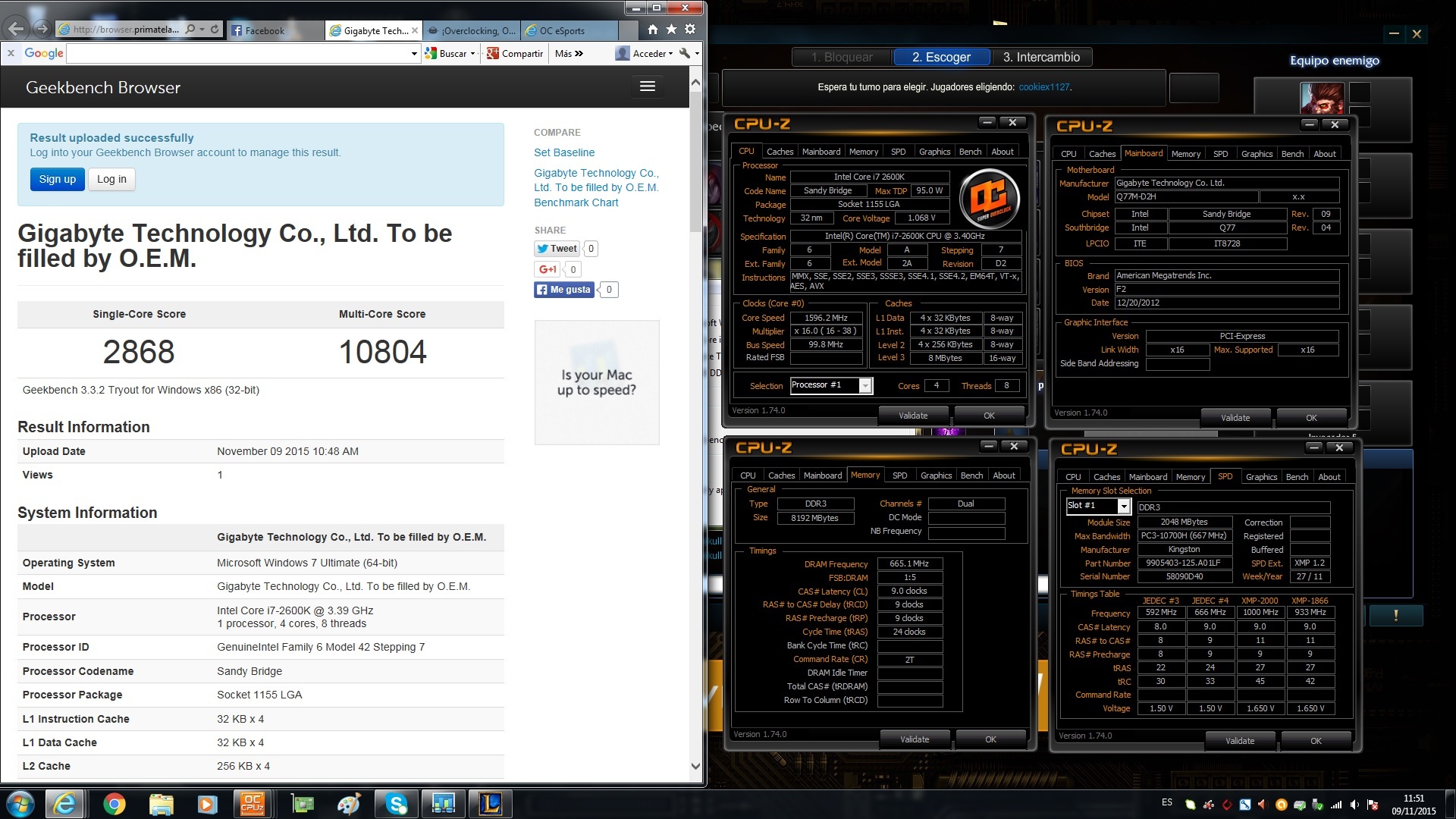Click the Set Baseline link
Viewport: 1456px width, 819px height.
click(x=564, y=152)
